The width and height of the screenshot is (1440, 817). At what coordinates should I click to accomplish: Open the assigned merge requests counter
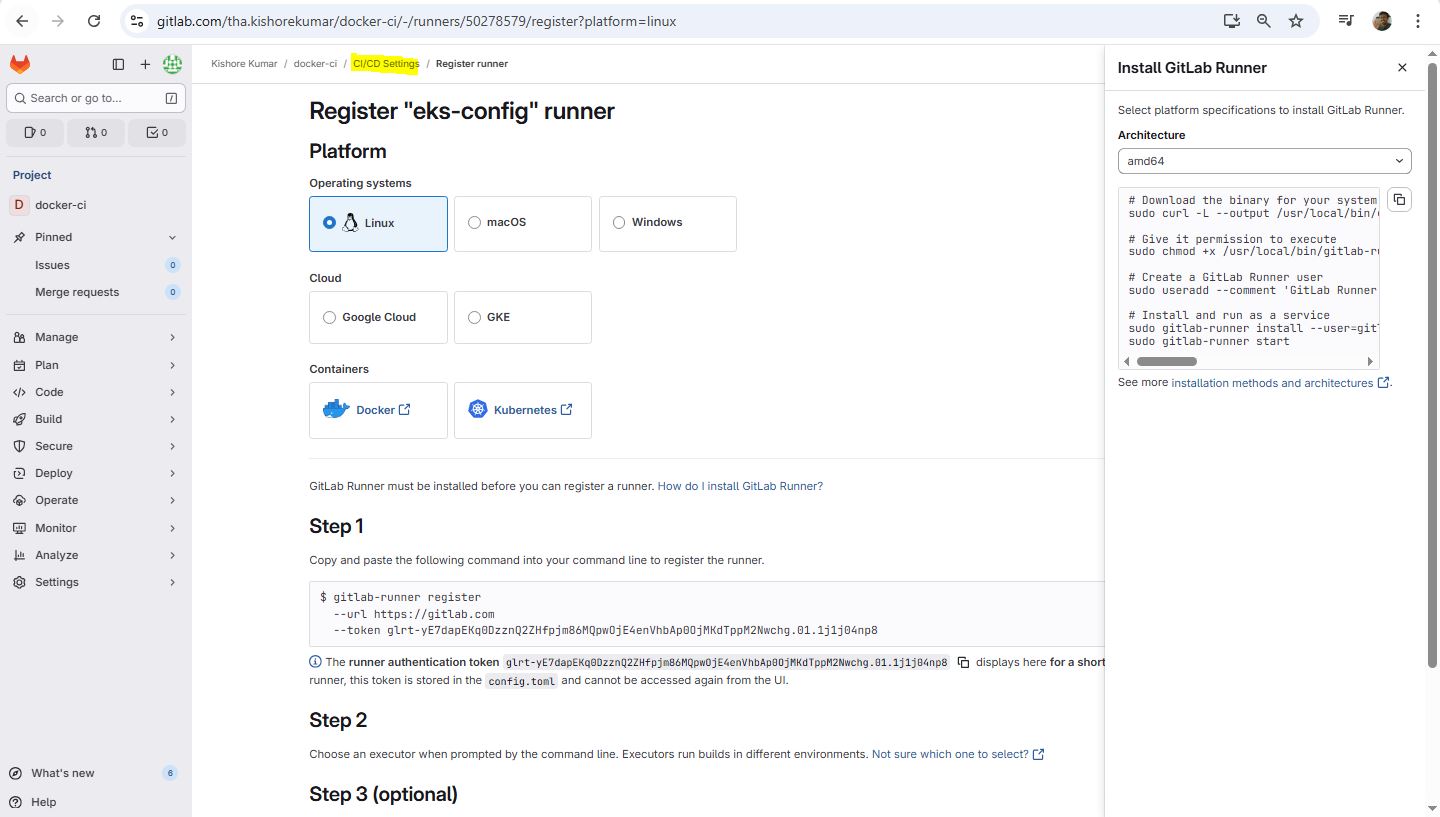click(x=96, y=132)
